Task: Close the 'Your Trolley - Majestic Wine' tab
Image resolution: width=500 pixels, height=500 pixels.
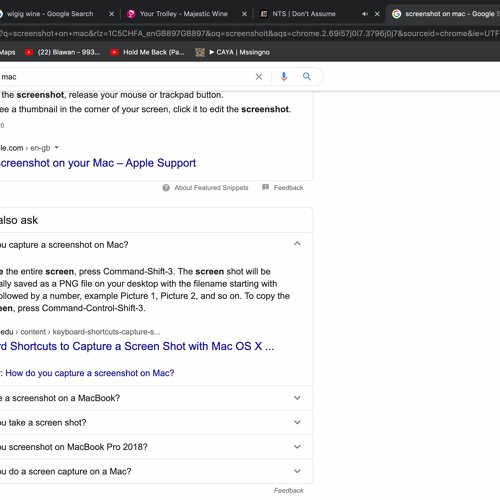Action: pyautogui.click(x=244, y=14)
